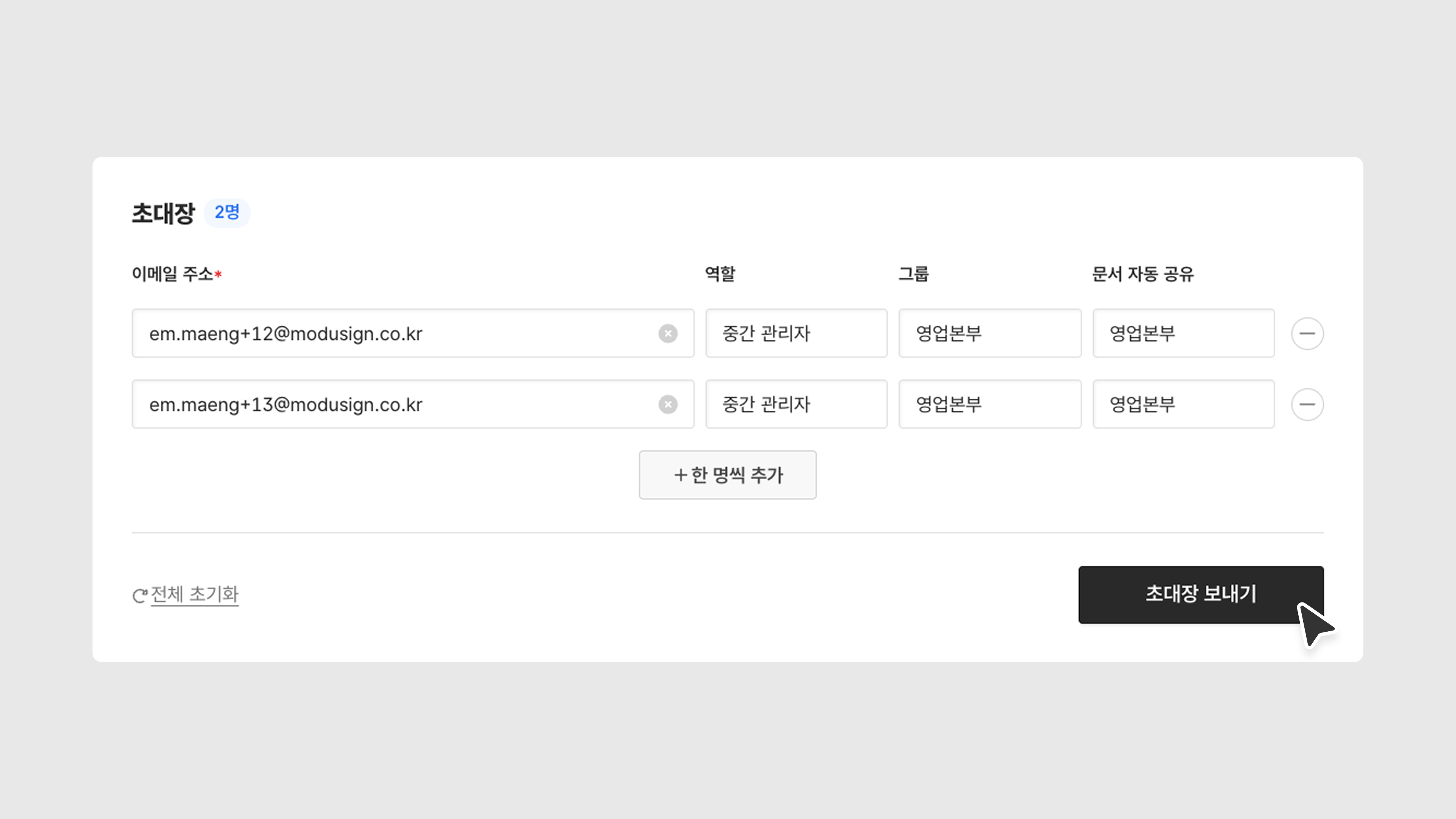Image resolution: width=1456 pixels, height=819 pixels.
Task: Clear the em.maeng+13 email field
Action: [667, 404]
